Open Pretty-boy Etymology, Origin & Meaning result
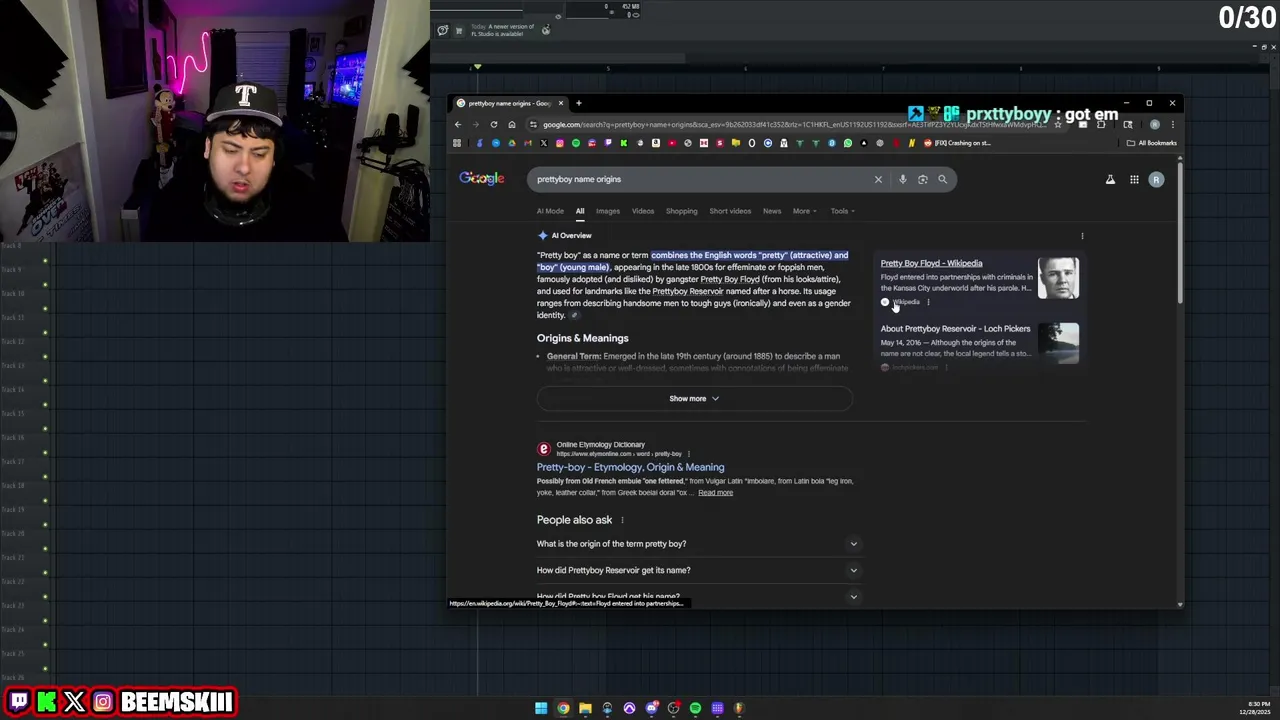The image size is (1280, 720). click(x=630, y=467)
